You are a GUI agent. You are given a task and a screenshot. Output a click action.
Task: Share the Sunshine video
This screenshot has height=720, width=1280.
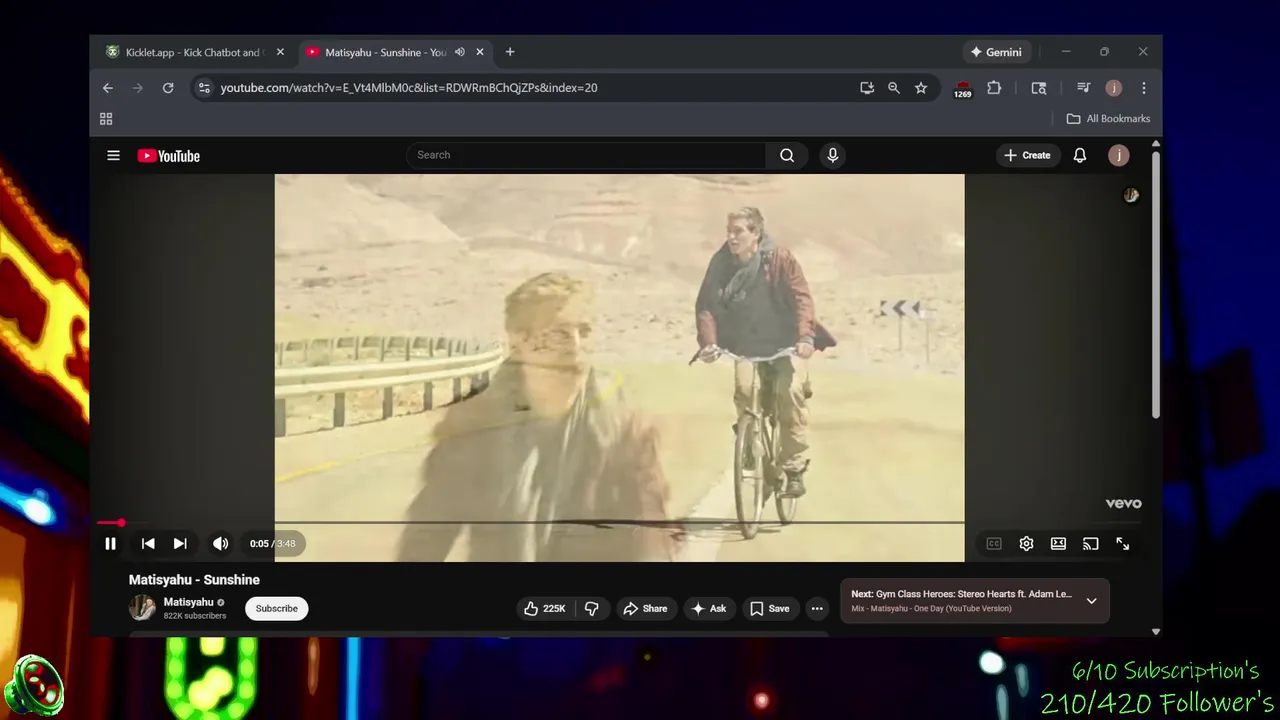(645, 608)
